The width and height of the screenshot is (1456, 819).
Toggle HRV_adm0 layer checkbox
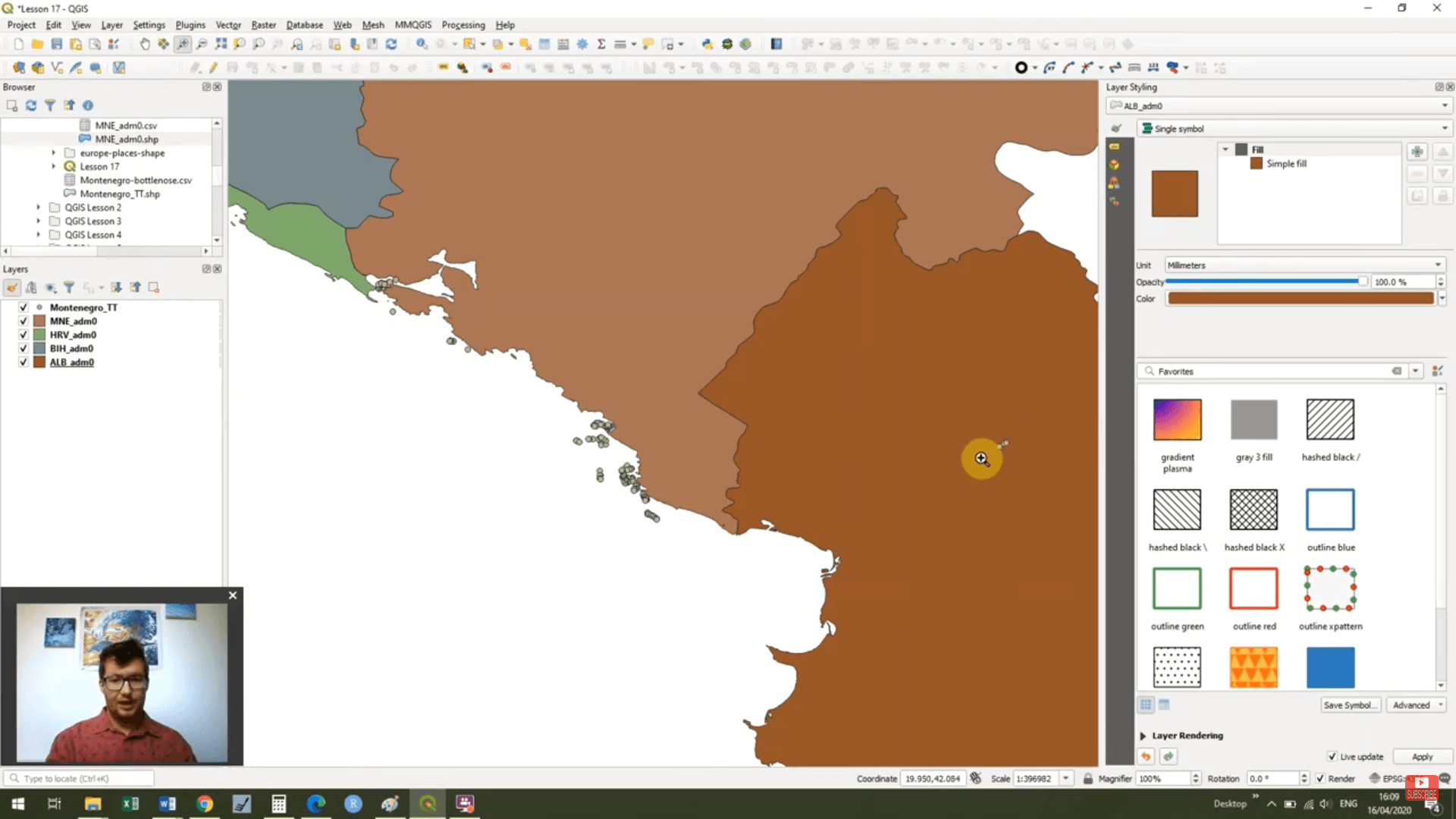tap(23, 334)
